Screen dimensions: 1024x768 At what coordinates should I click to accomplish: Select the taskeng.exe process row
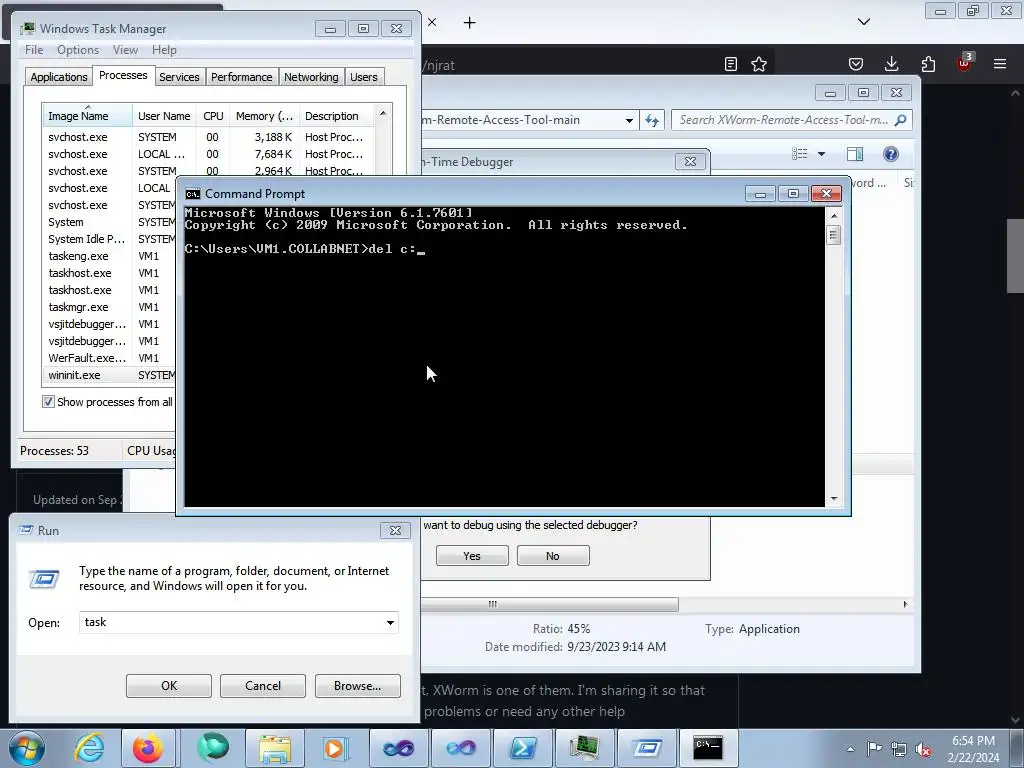(109, 256)
